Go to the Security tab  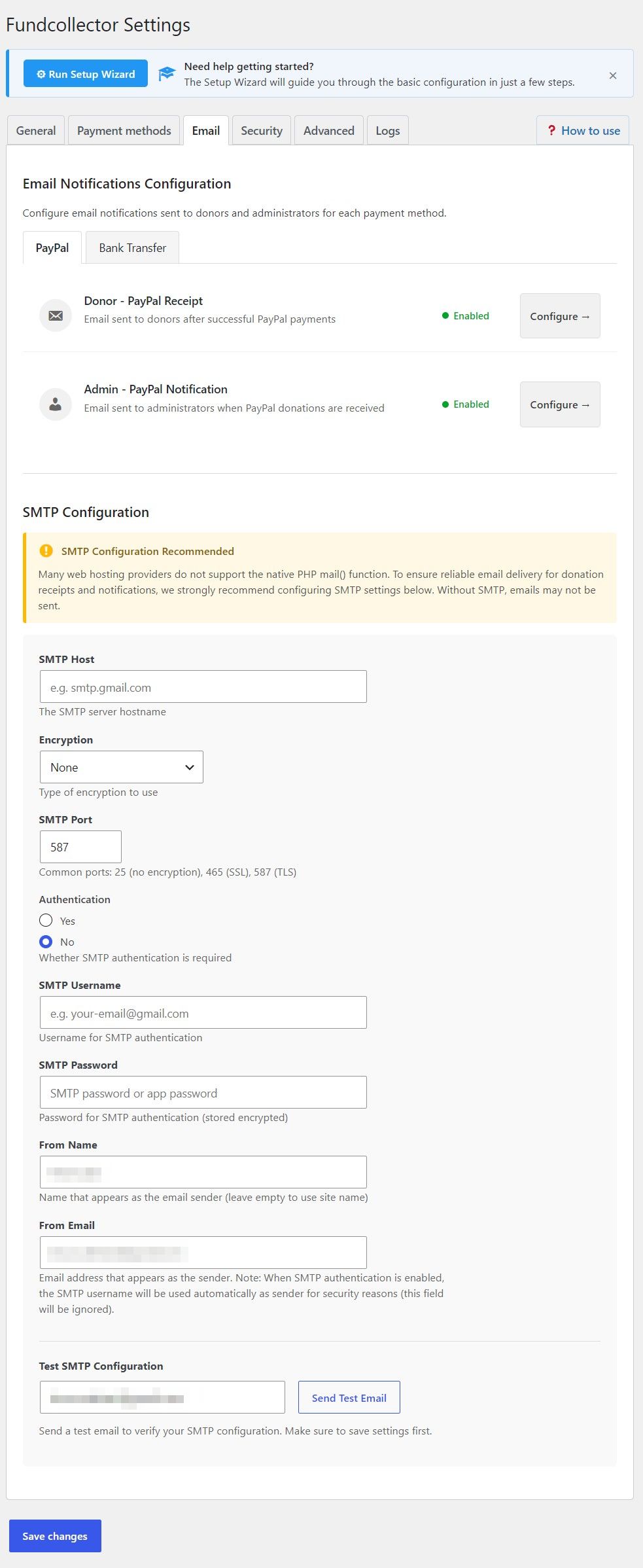click(x=262, y=130)
